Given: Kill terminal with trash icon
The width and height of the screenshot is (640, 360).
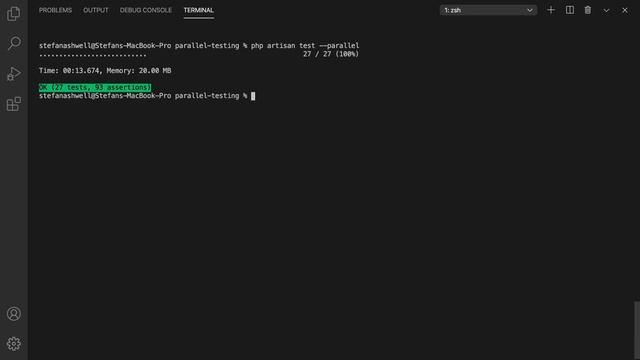Looking at the screenshot, I should [x=588, y=10].
